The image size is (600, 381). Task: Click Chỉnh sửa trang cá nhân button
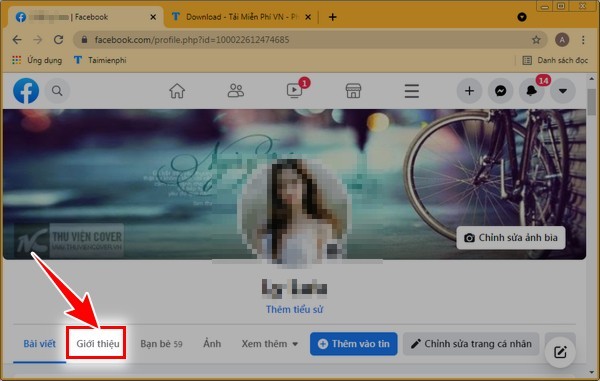(x=471, y=344)
